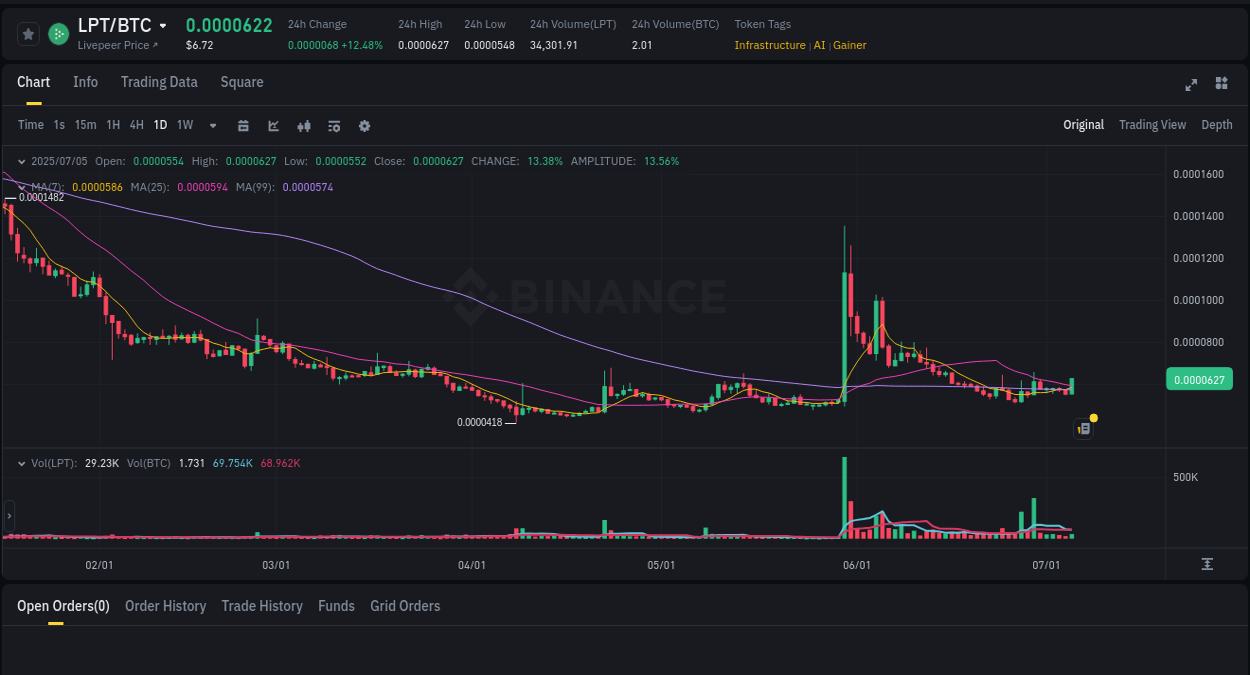Open the Trade History tab
Image resolution: width=1250 pixels, height=675 pixels.
[262, 606]
